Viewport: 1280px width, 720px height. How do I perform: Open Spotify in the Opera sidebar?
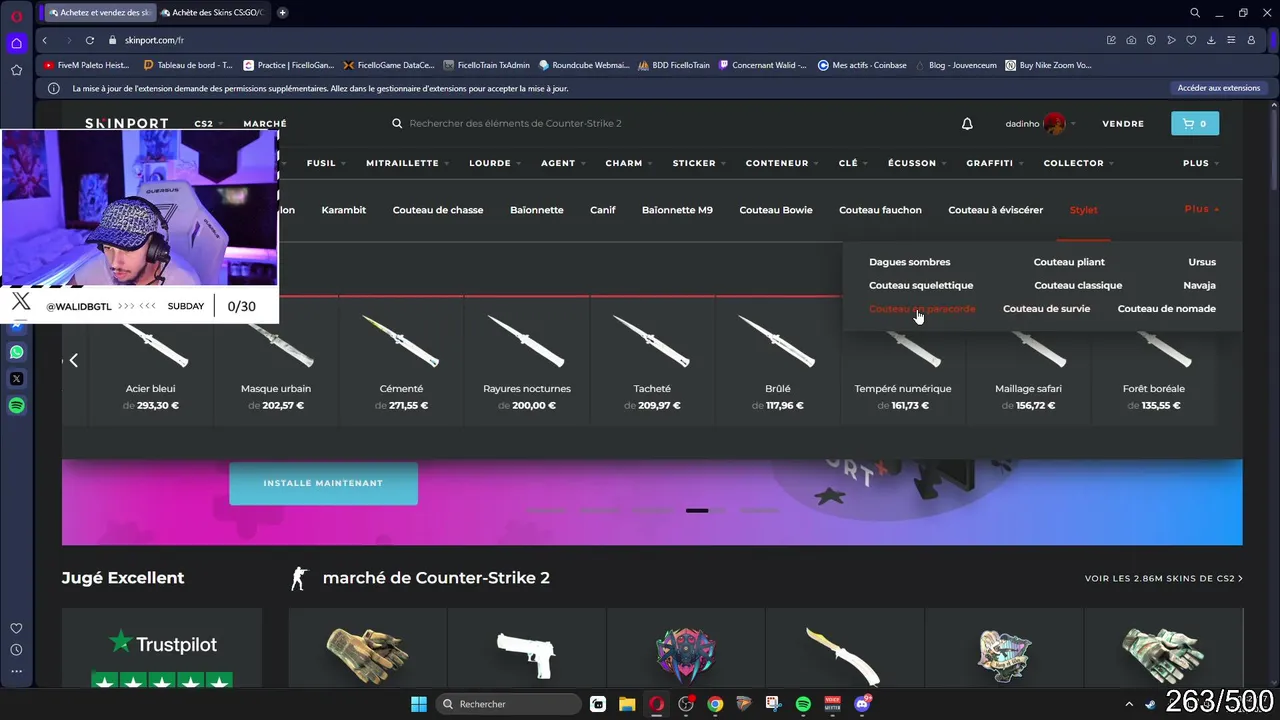16,406
